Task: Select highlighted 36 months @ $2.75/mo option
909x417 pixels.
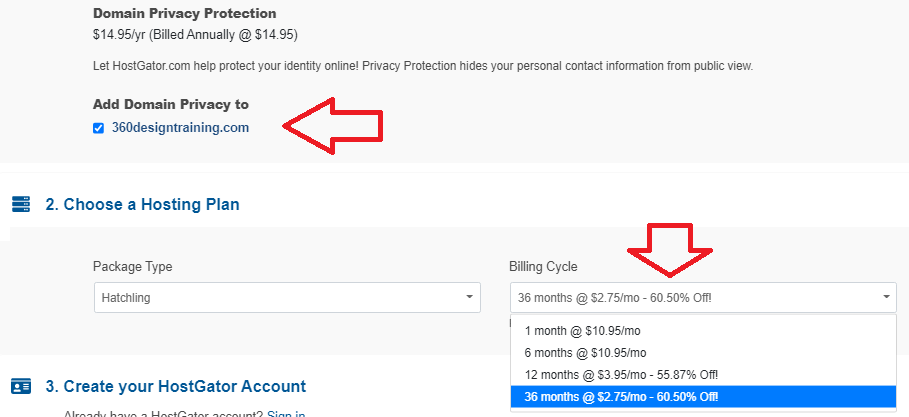Action: tap(703, 397)
